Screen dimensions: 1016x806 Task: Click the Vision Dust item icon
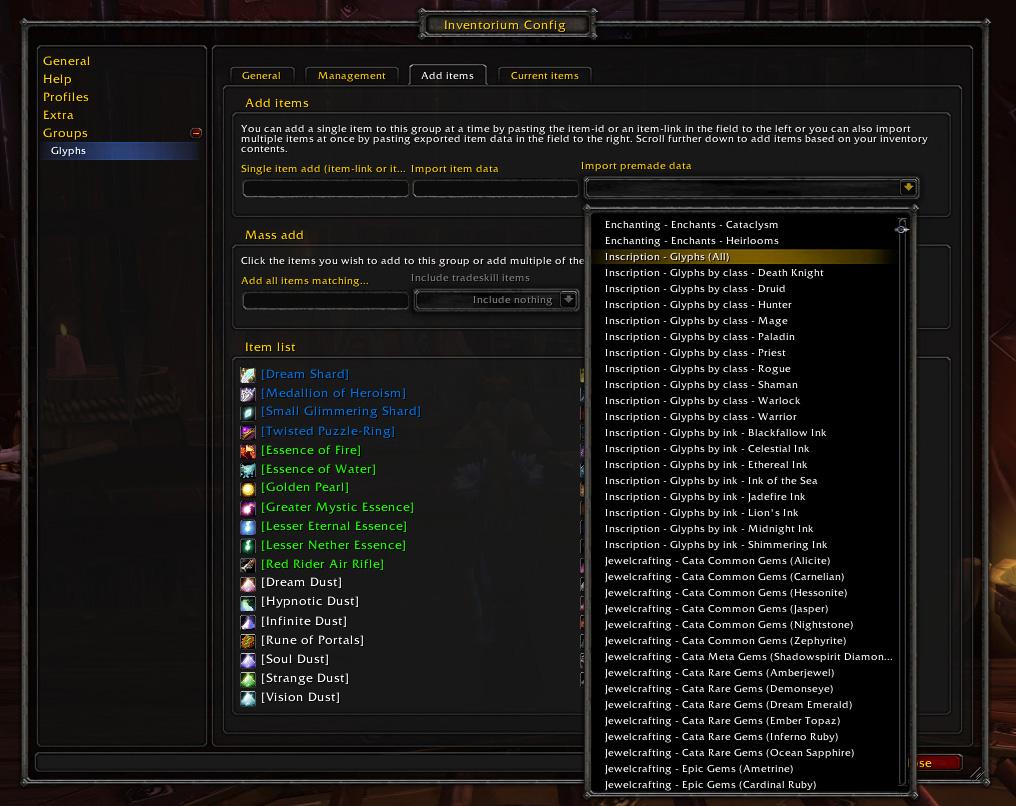[x=248, y=698]
